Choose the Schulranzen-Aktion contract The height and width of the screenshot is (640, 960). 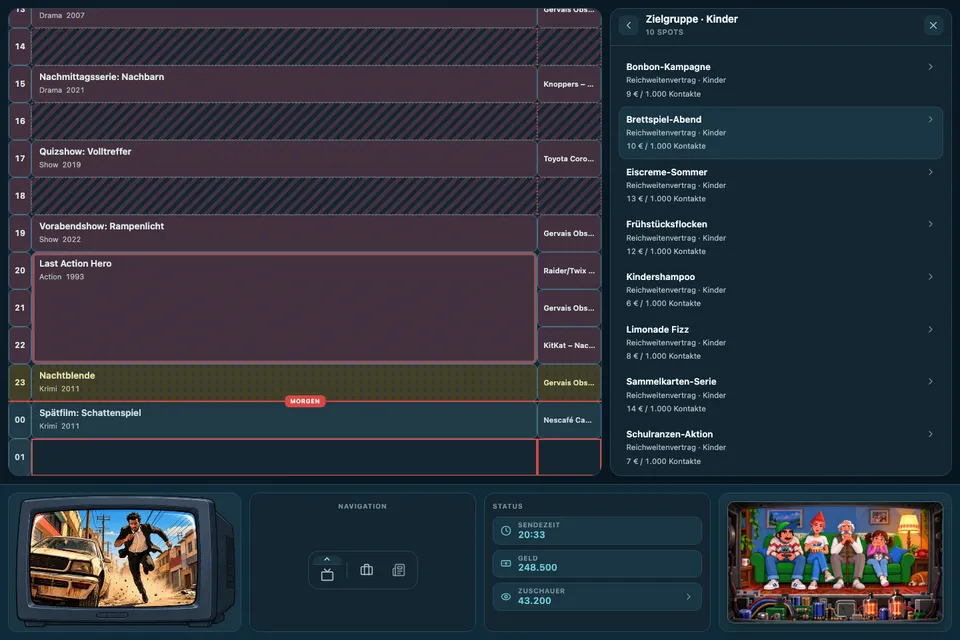(781, 447)
